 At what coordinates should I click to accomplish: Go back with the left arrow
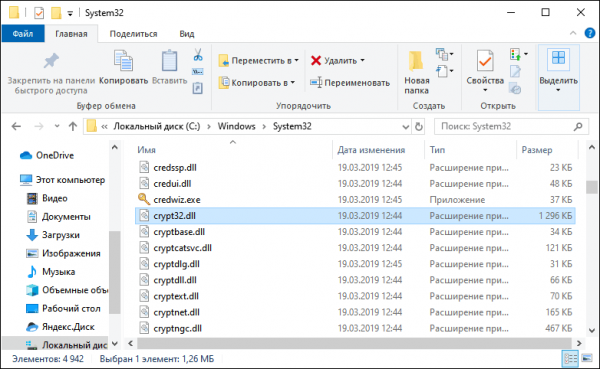[16, 126]
